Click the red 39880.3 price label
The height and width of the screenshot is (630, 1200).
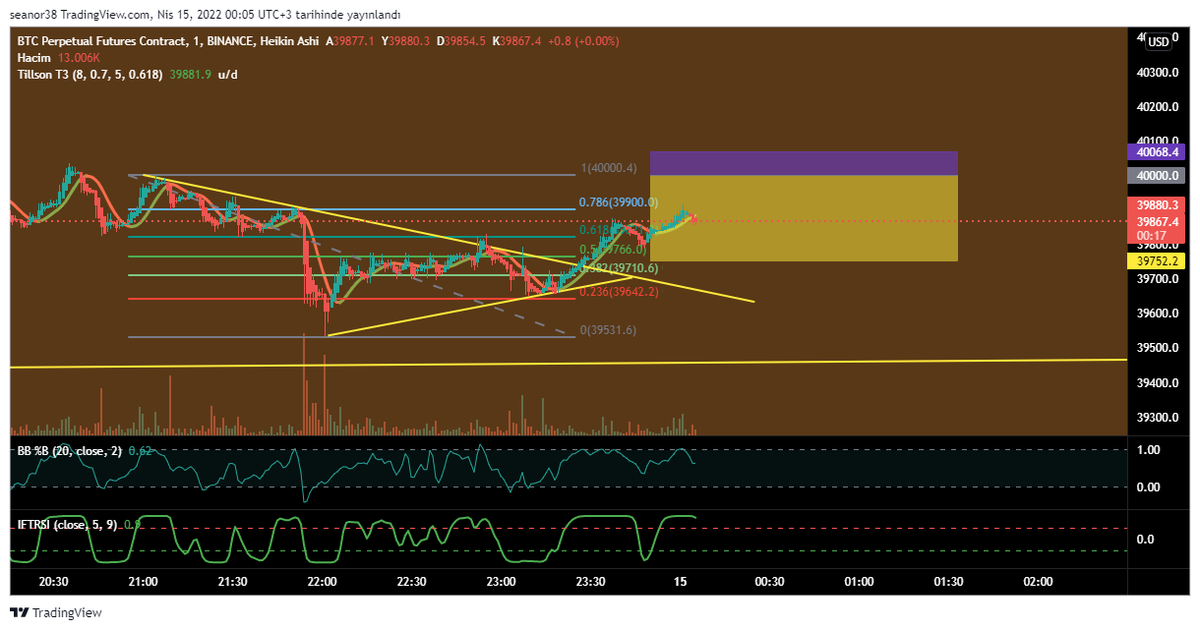(1159, 205)
